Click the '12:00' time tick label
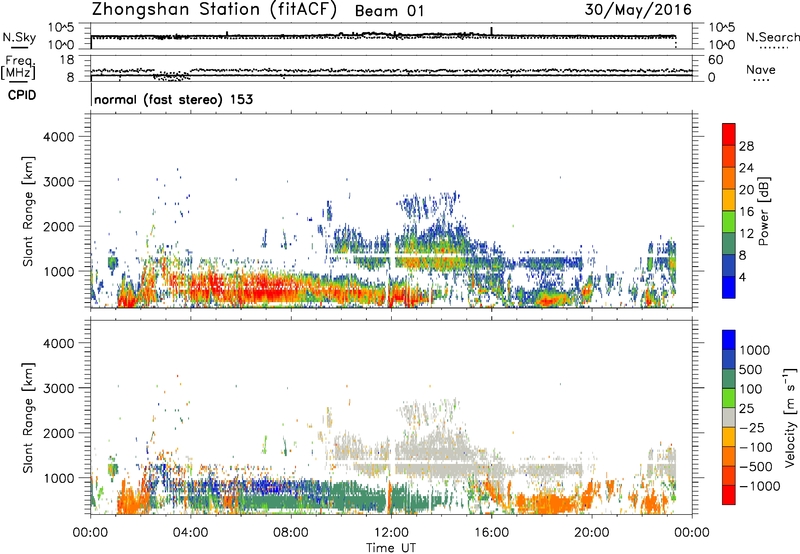 pos(391,533)
